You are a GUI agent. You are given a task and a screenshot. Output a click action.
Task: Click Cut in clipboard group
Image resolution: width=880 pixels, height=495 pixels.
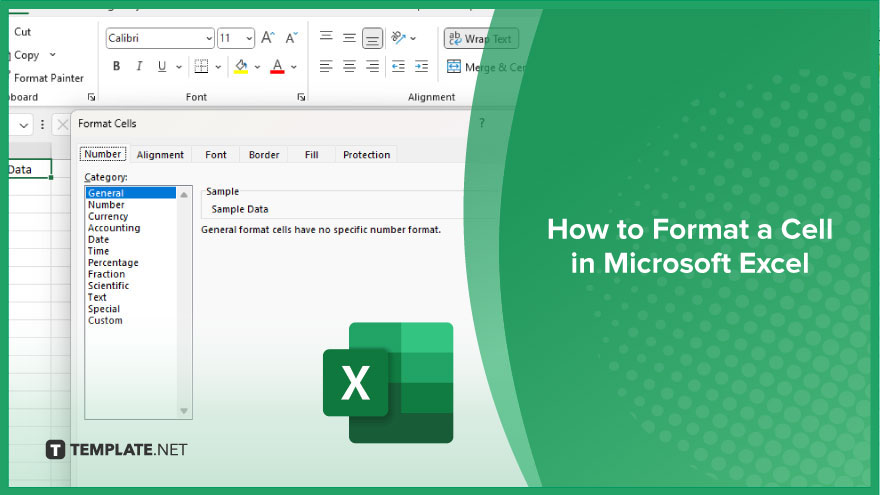point(21,32)
